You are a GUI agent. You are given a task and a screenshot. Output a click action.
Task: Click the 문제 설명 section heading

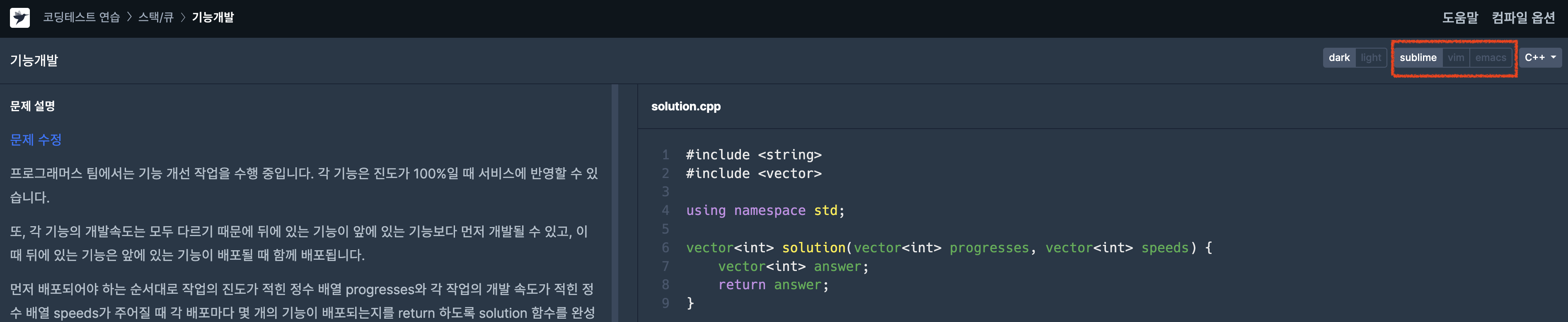pos(33,106)
